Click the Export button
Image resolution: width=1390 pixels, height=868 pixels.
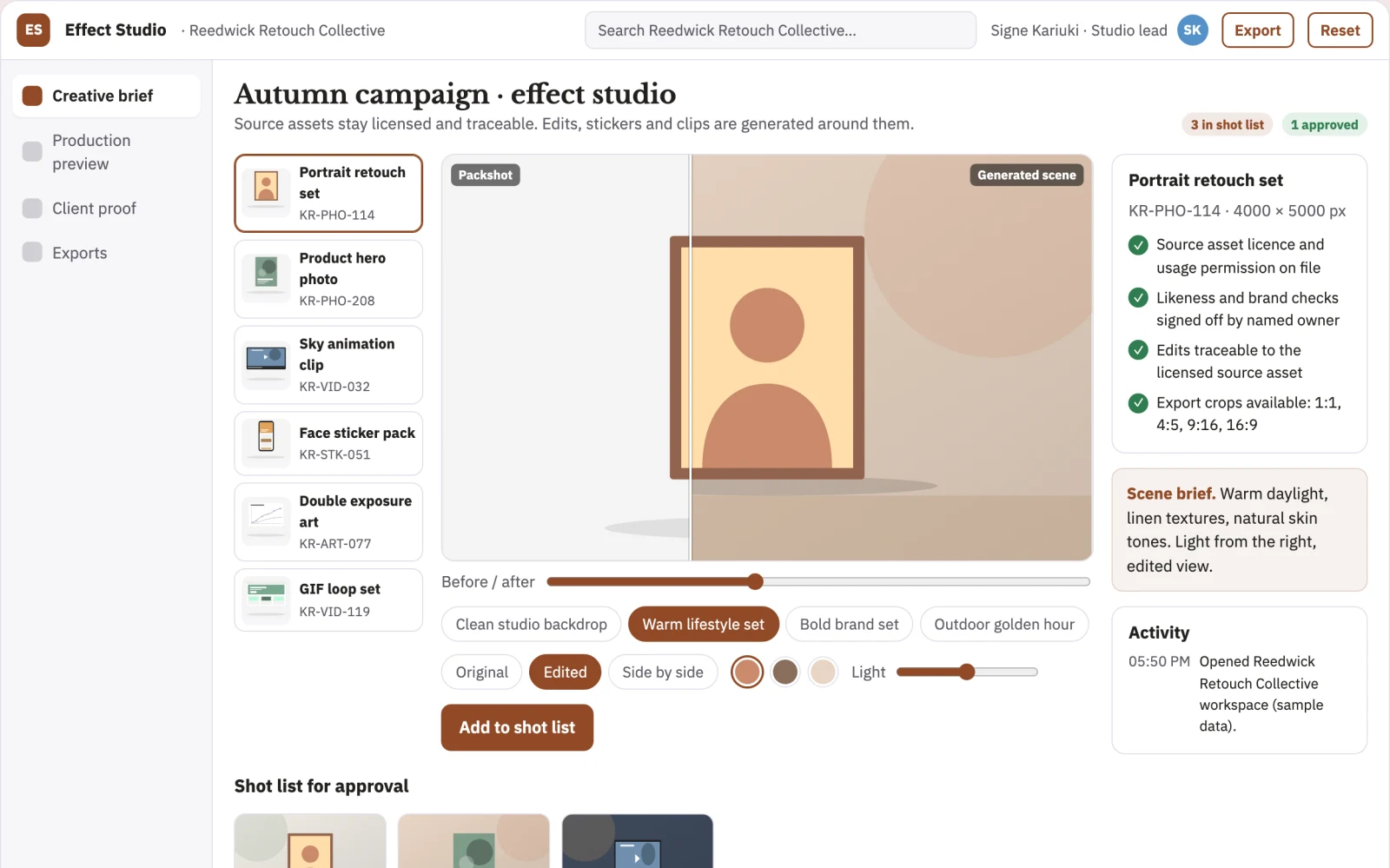point(1257,30)
